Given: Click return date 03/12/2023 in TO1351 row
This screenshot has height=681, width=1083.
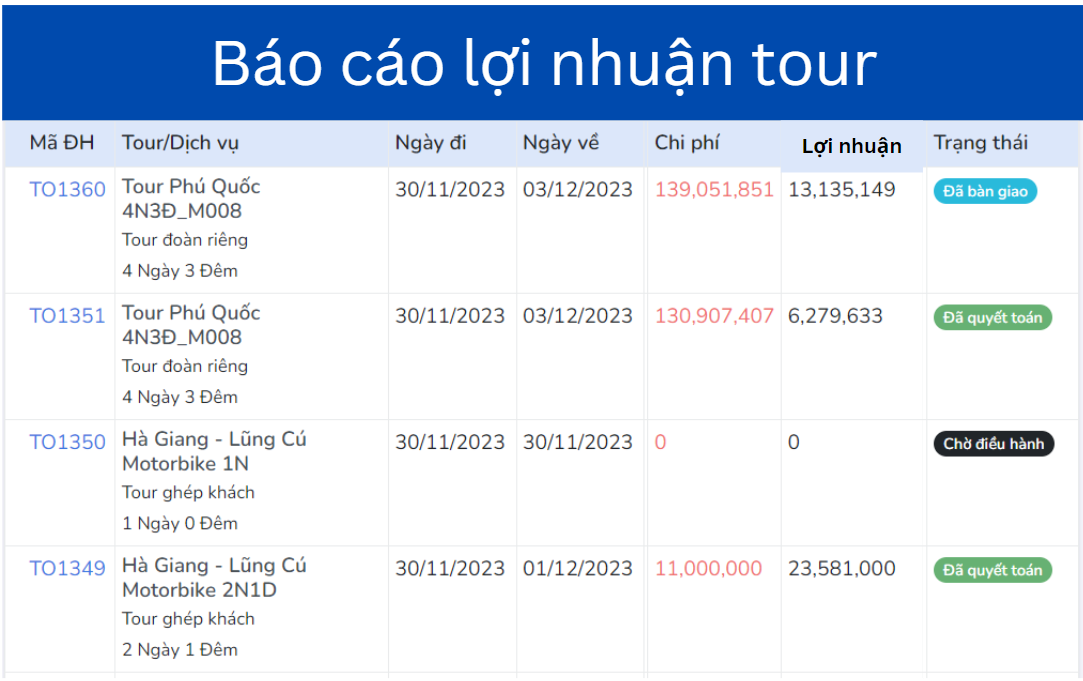Looking at the screenshot, I should coord(577,316).
